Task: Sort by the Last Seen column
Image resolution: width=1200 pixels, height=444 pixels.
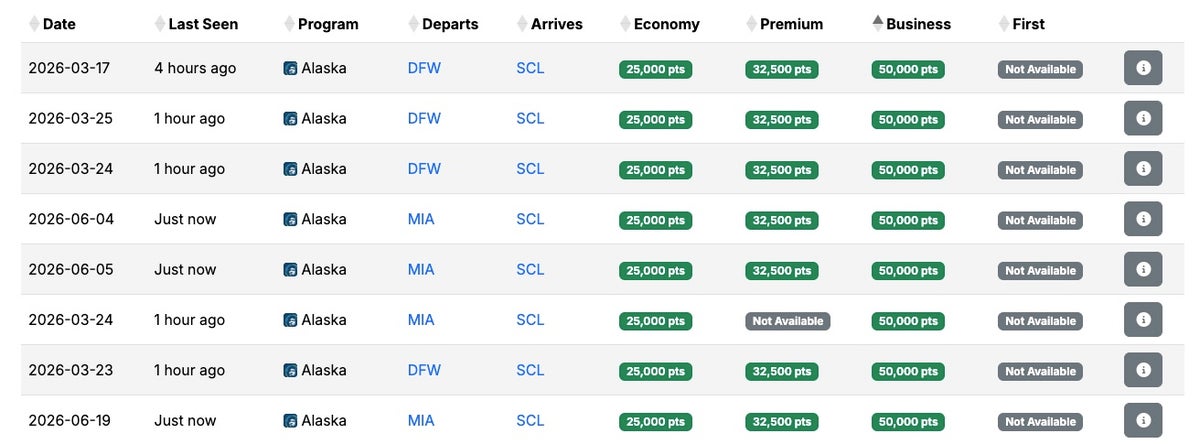Action: pos(196,23)
